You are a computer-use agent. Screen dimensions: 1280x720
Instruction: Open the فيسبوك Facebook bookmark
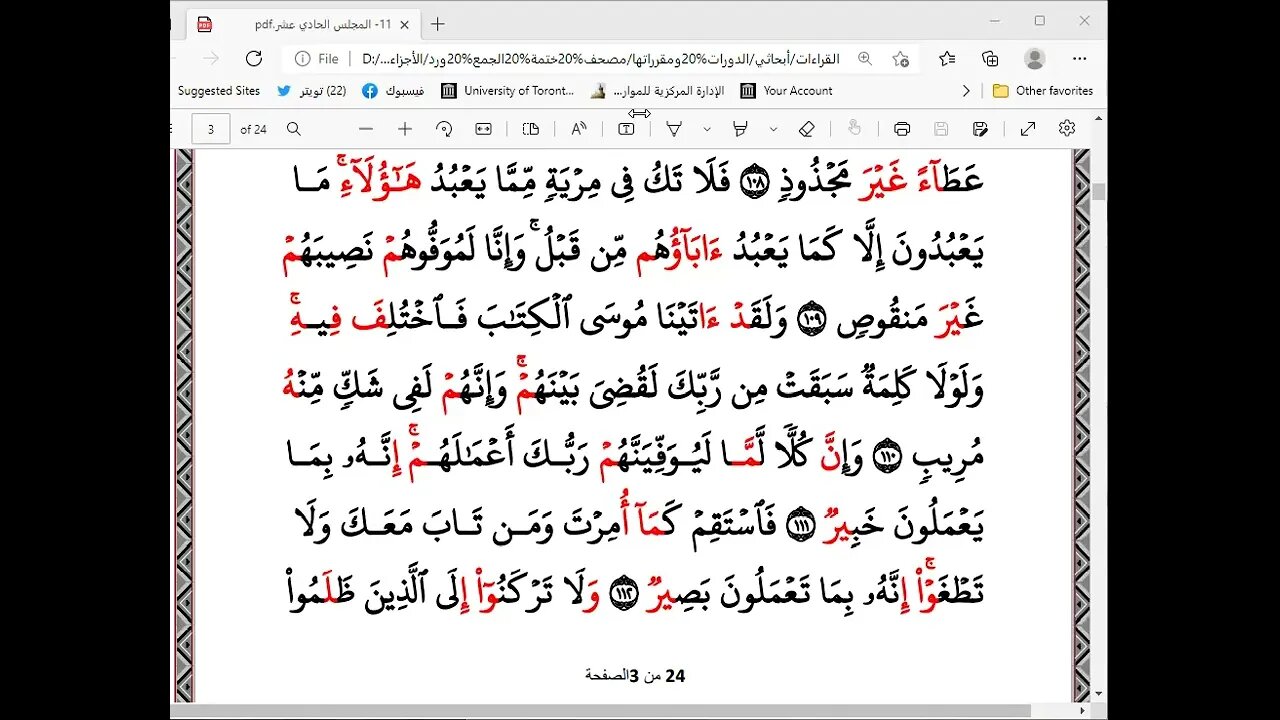pos(393,91)
